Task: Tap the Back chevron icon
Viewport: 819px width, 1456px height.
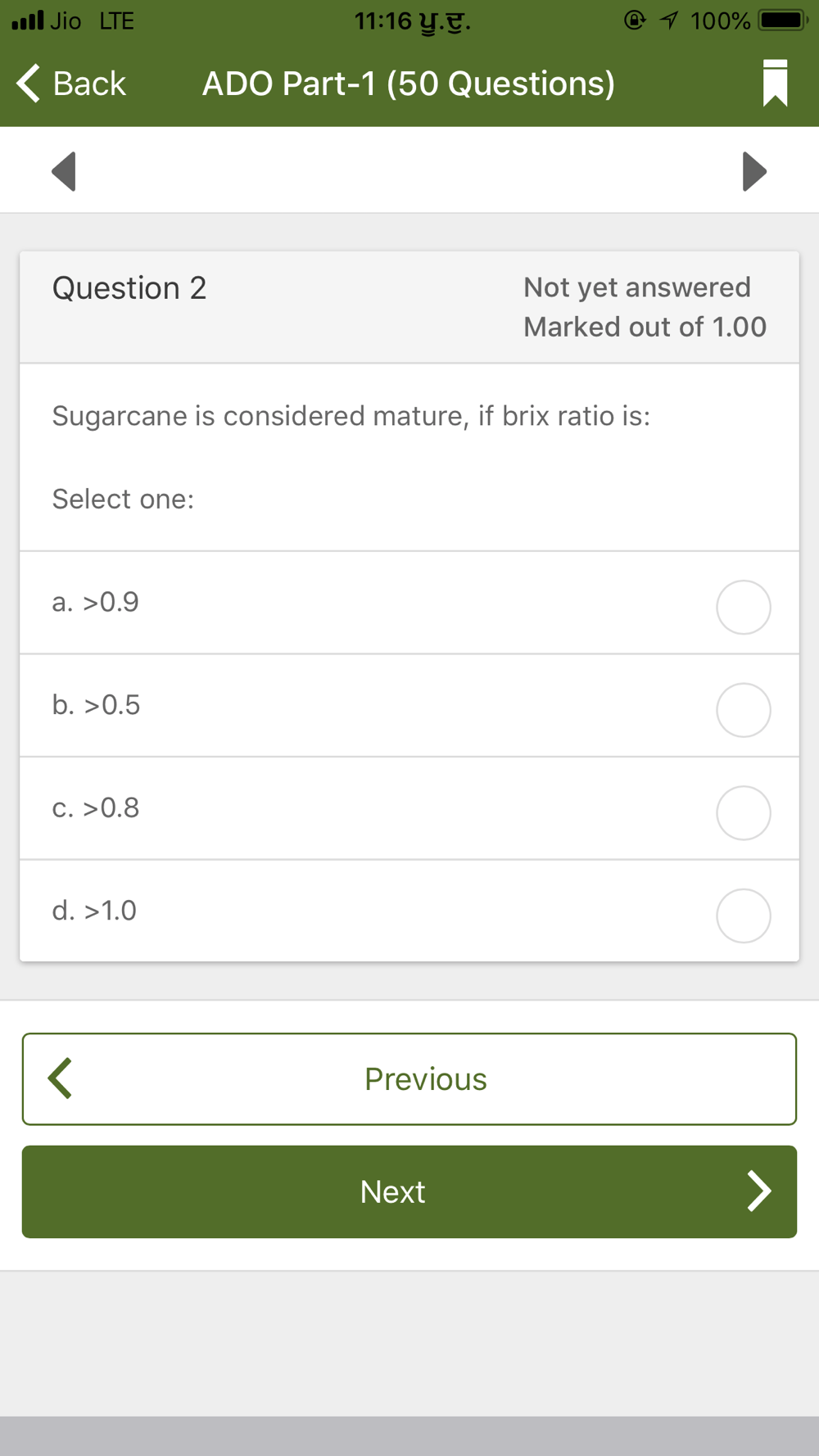Action: click(29, 84)
